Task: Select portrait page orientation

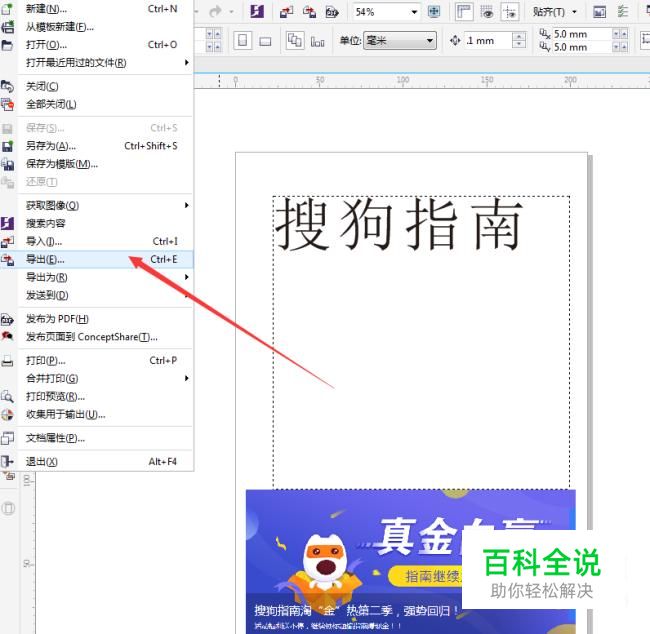Action: (243, 41)
